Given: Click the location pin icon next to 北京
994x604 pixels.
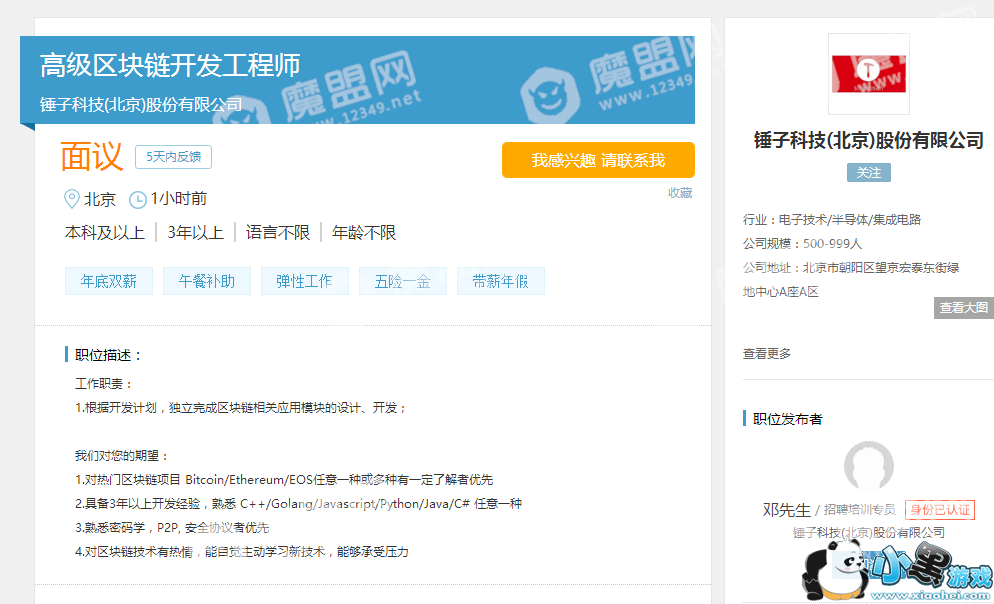Looking at the screenshot, I should click(72, 199).
